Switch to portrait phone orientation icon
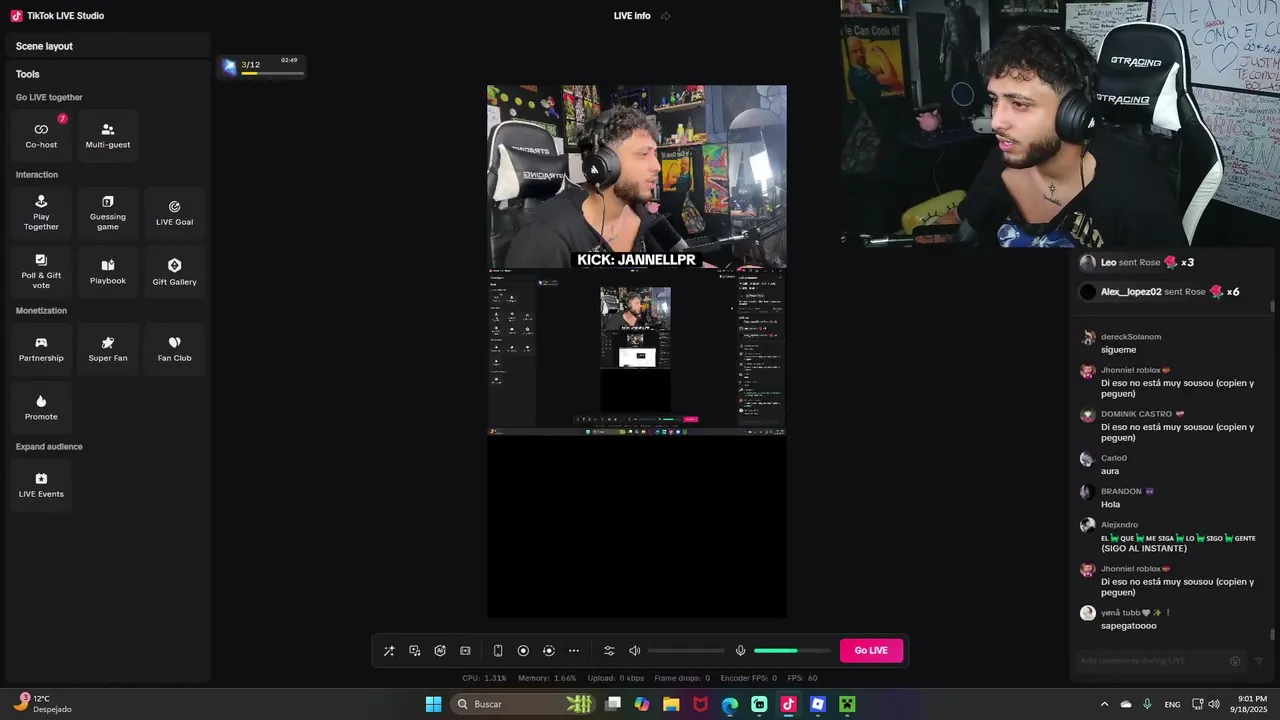Screen dimensions: 1280x720 (498, 651)
